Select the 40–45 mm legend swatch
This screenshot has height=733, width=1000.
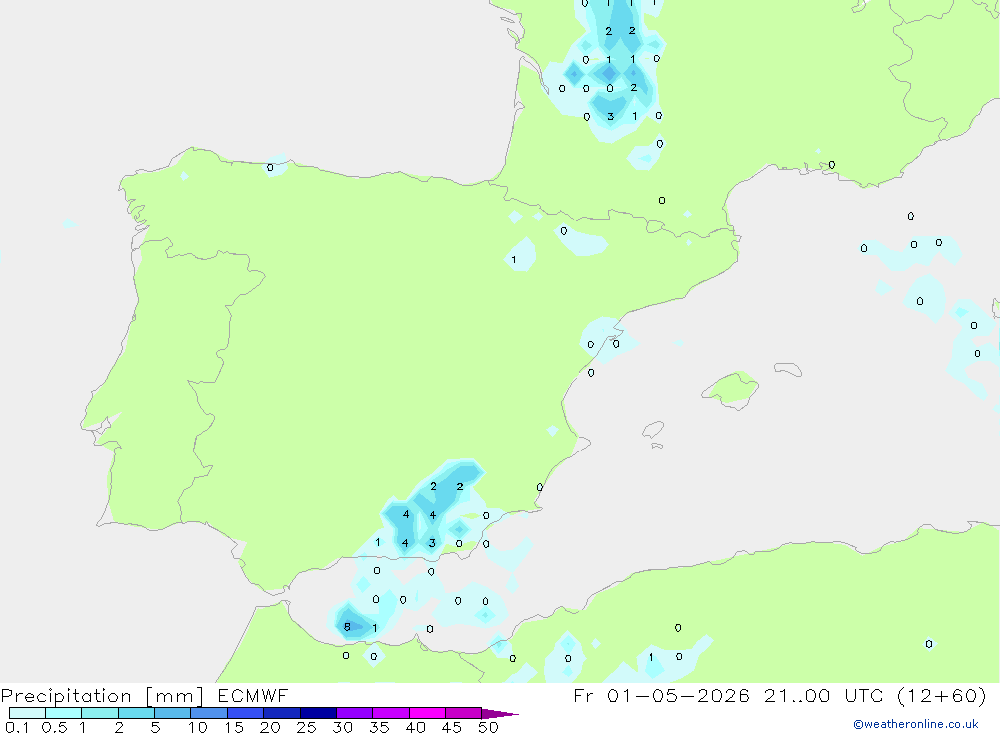427,713
